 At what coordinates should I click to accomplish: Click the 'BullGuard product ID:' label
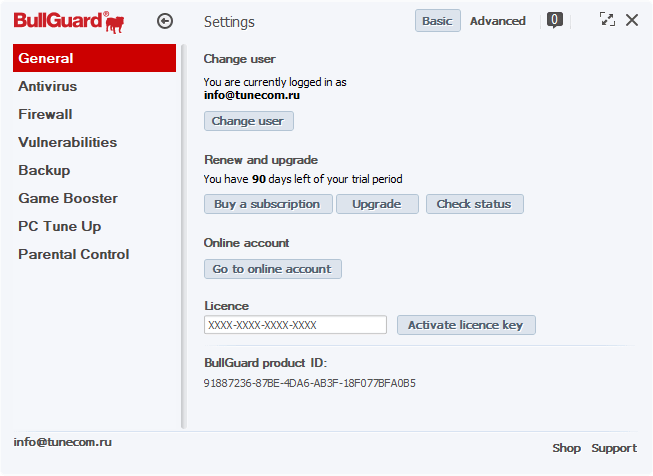pyautogui.click(x=265, y=363)
